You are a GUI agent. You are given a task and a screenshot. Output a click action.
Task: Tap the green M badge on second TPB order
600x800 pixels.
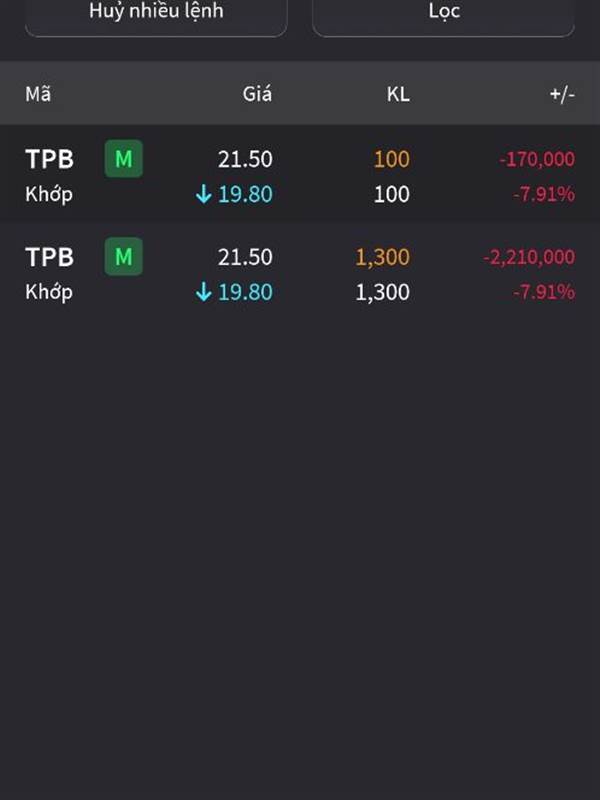123,257
